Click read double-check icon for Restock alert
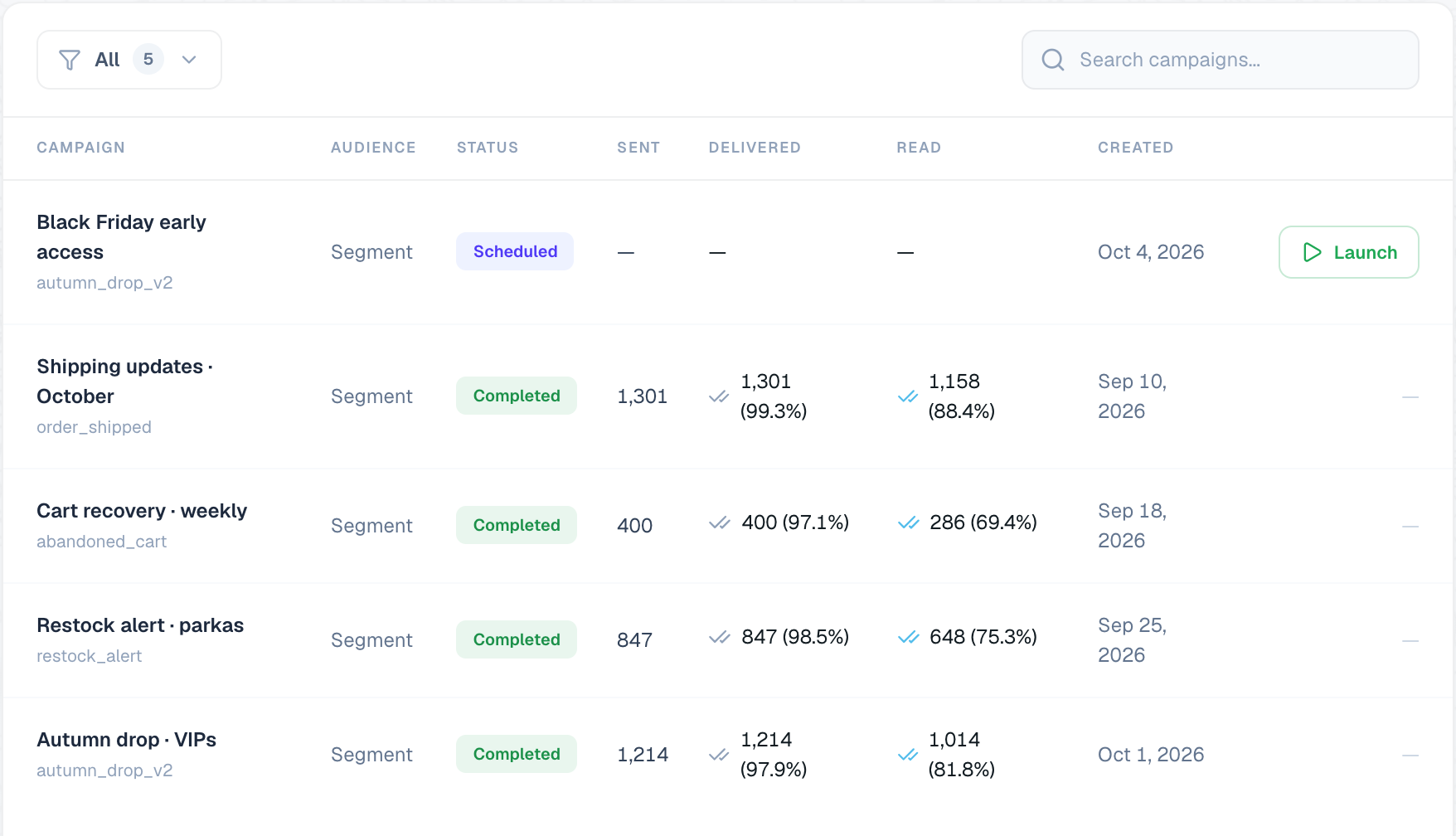Screen dimensions: 1456x836 [x=908, y=637]
